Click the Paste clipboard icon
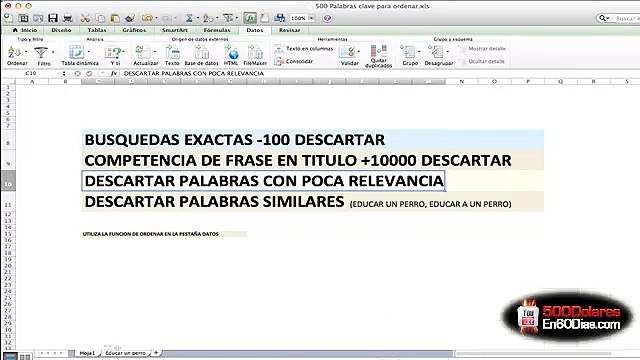Viewport: 640px width, 360px height. pyautogui.click(x=115, y=18)
